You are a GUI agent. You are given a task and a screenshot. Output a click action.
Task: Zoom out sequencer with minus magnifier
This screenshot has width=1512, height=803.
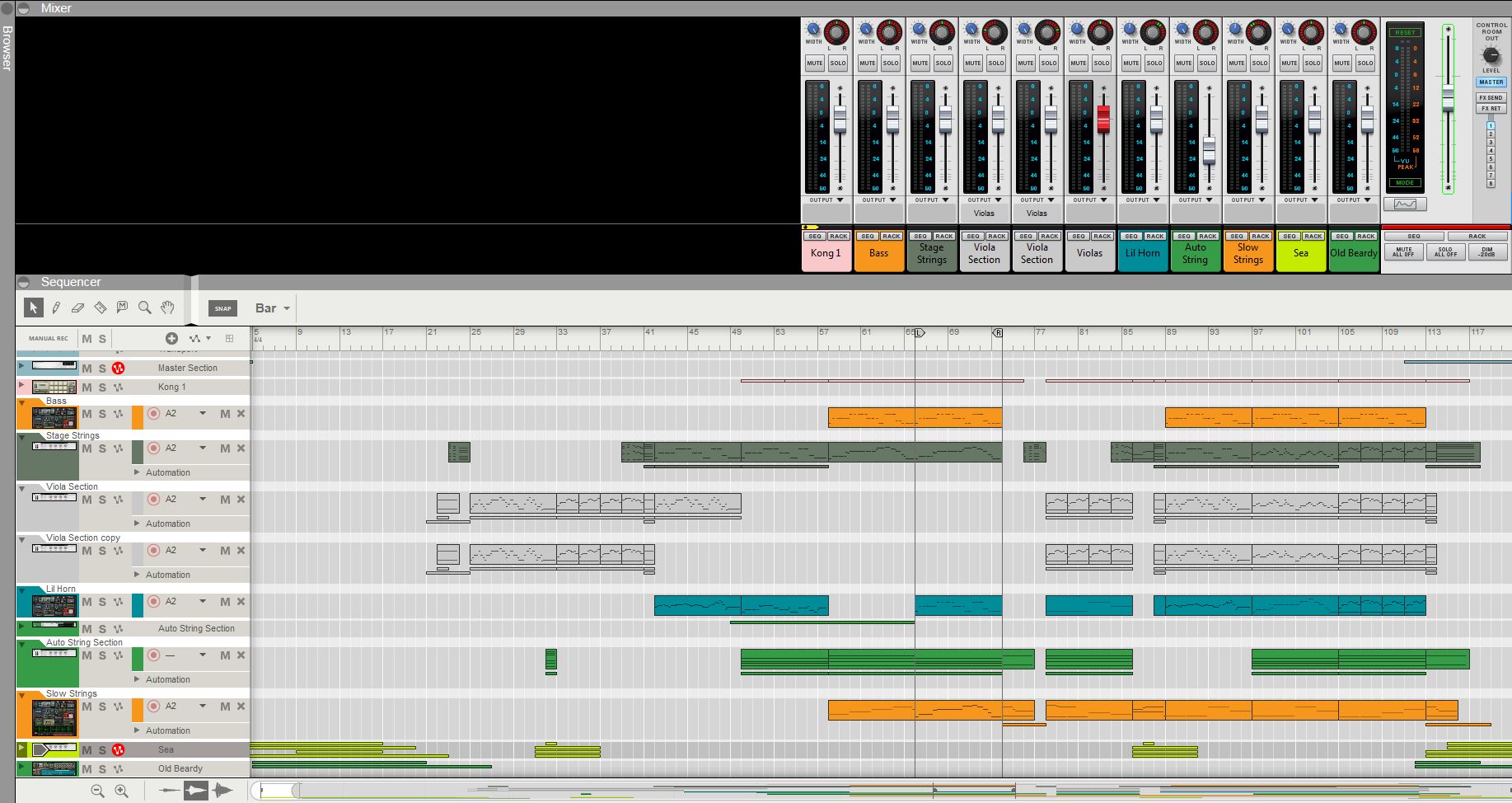coord(97,791)
